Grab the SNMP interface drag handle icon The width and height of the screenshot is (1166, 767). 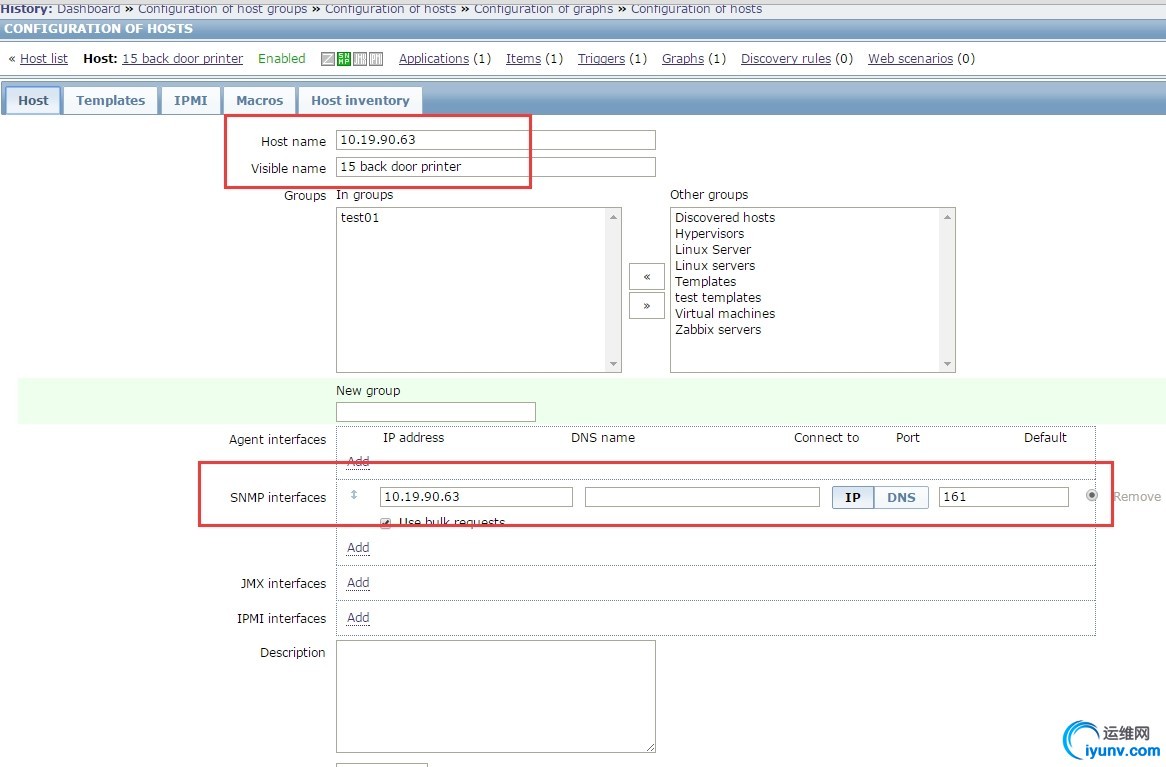tap(354, 495)
